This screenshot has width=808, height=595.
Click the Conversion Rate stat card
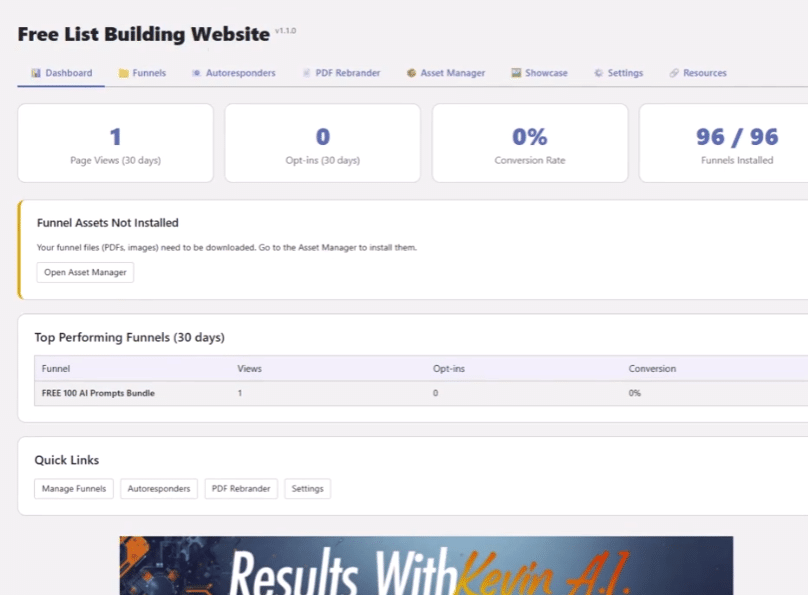pyautogui.click(x=529, y=143)
